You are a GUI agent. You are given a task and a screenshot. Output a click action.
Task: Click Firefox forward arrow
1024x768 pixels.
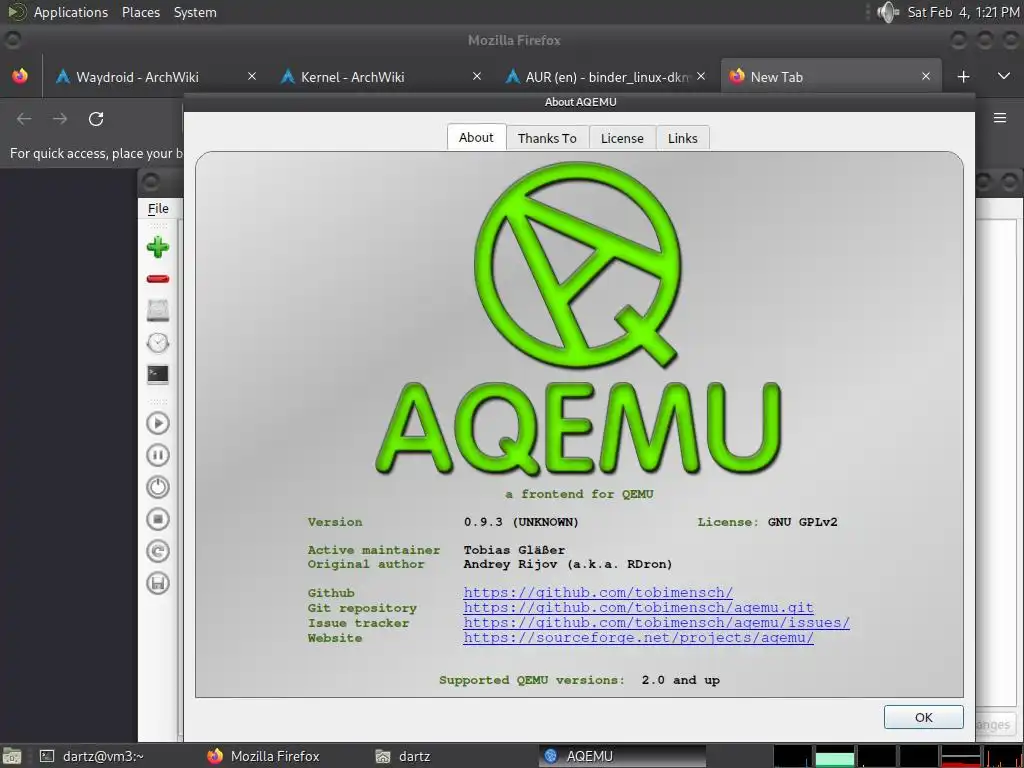pyautogui.click(x=60, y=119)
